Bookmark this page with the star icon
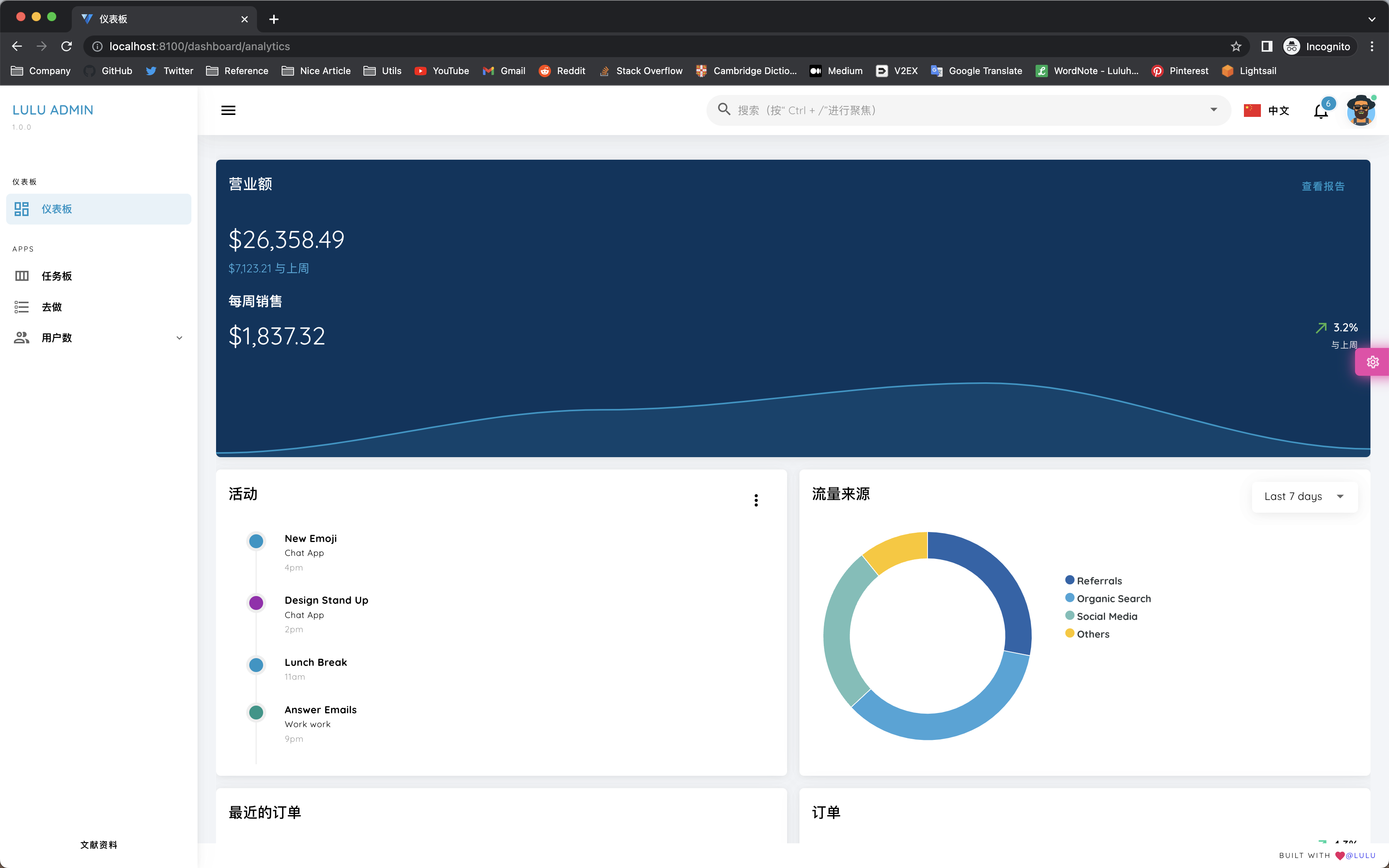Image resolution: width=1389 pixels, height=868 pixels. tap(1236, 47)
